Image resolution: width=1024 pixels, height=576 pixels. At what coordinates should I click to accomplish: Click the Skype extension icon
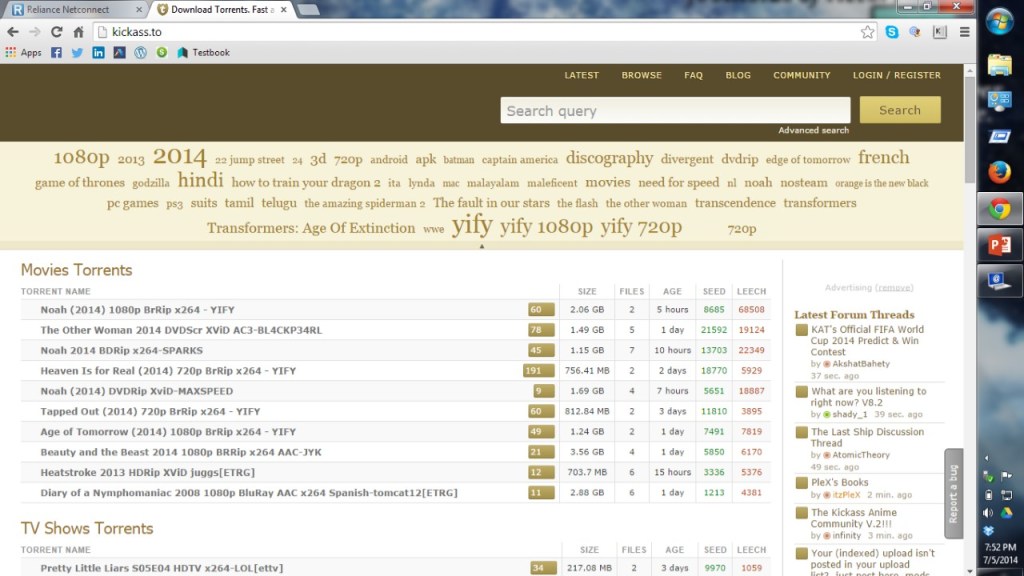891,32
